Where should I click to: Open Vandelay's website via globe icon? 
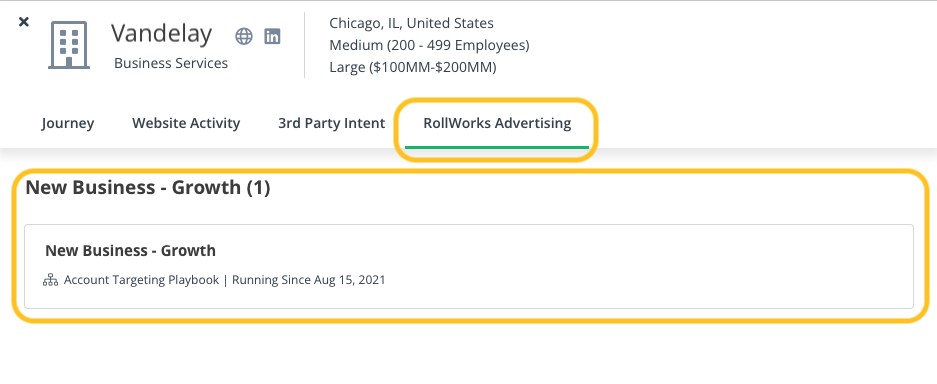click(x=244, y=36)
